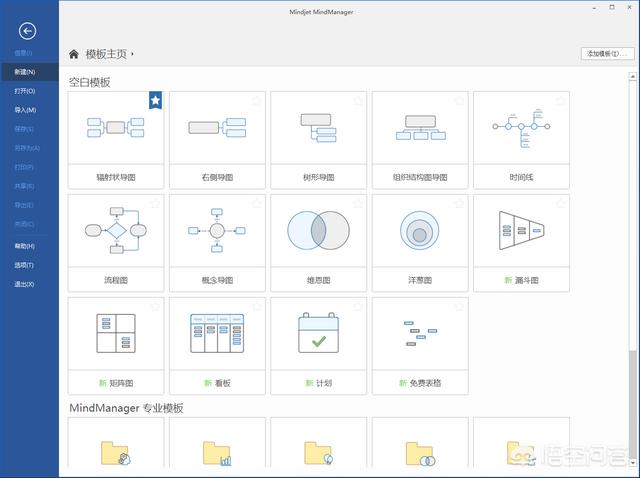The image size is (640, 478).
Task: Choose the 免费表格 free-form table template
Action: 420,346
